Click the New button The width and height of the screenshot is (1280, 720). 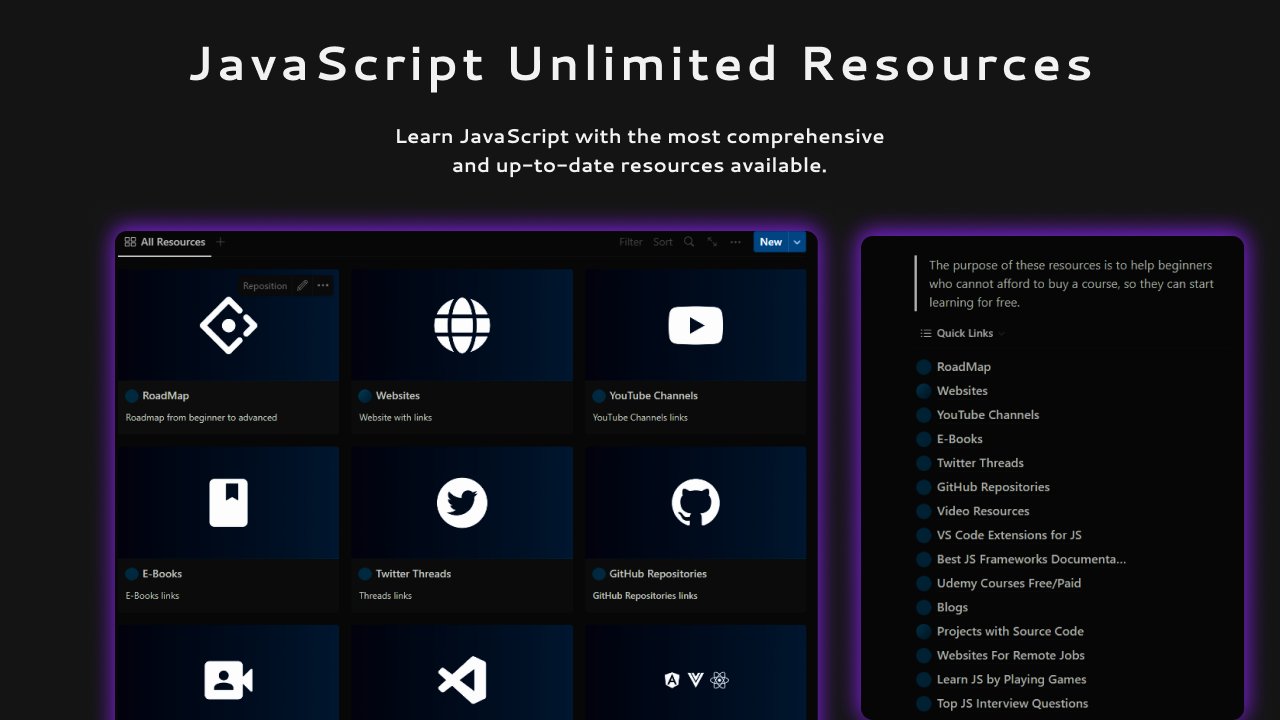coord(770,242)
